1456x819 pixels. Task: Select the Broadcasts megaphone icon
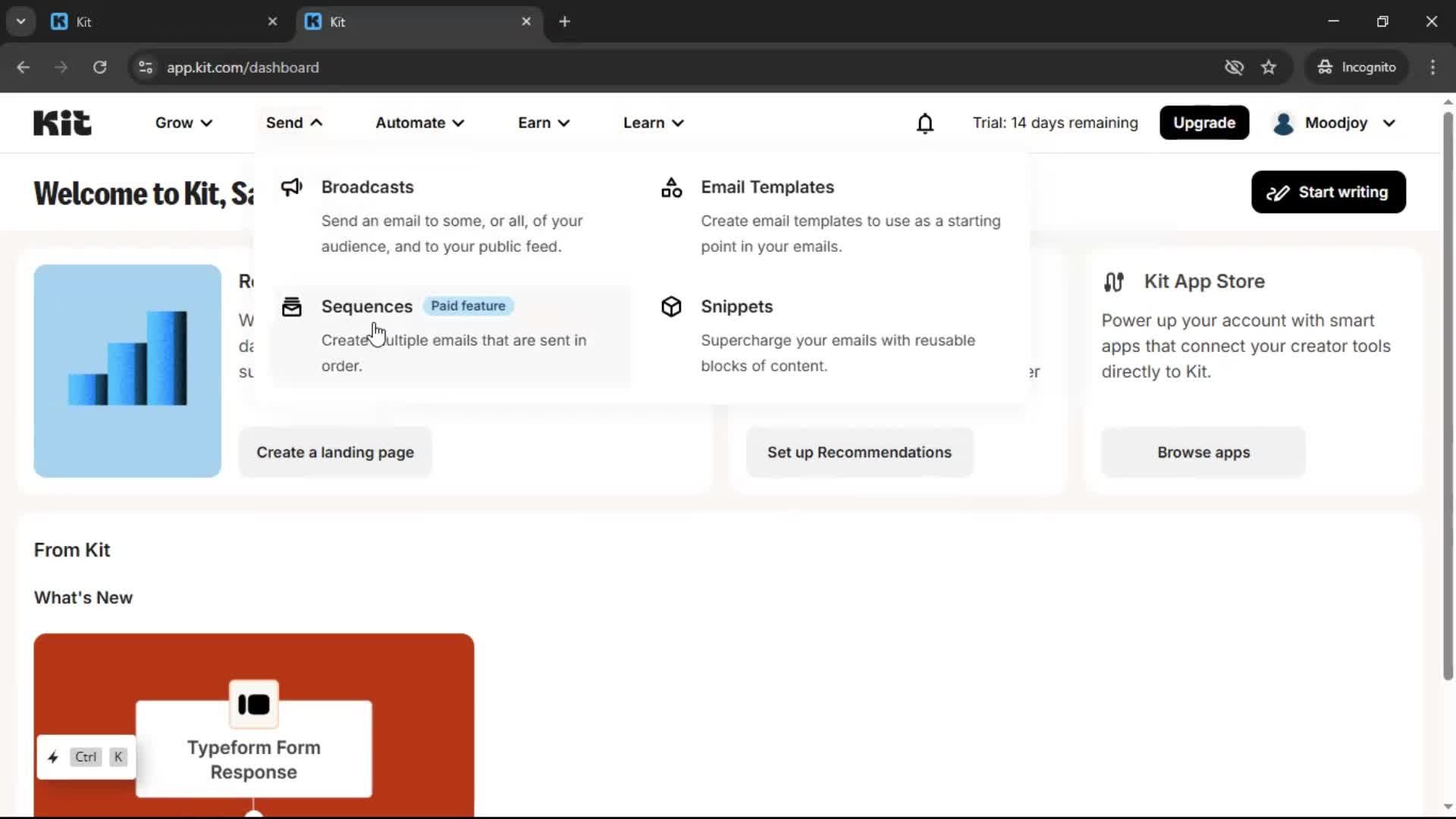coord(292,187)
